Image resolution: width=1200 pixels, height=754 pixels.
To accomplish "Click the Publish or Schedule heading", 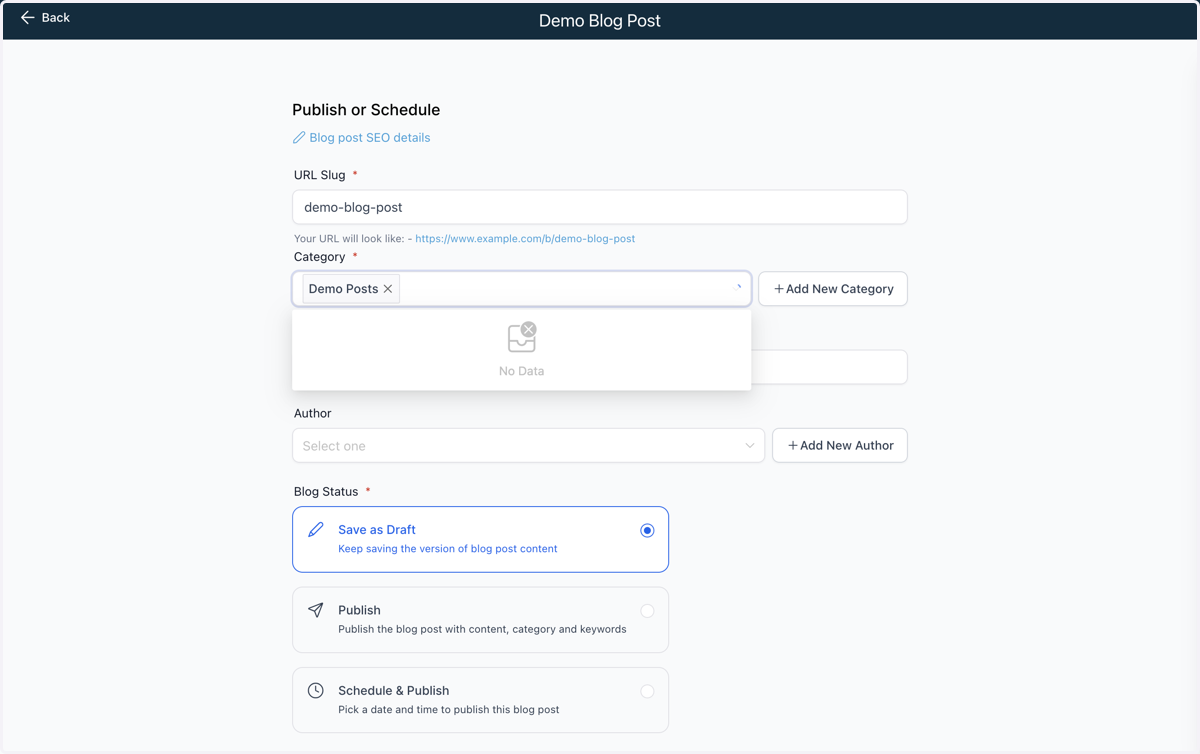I will (x=366, y=110).
